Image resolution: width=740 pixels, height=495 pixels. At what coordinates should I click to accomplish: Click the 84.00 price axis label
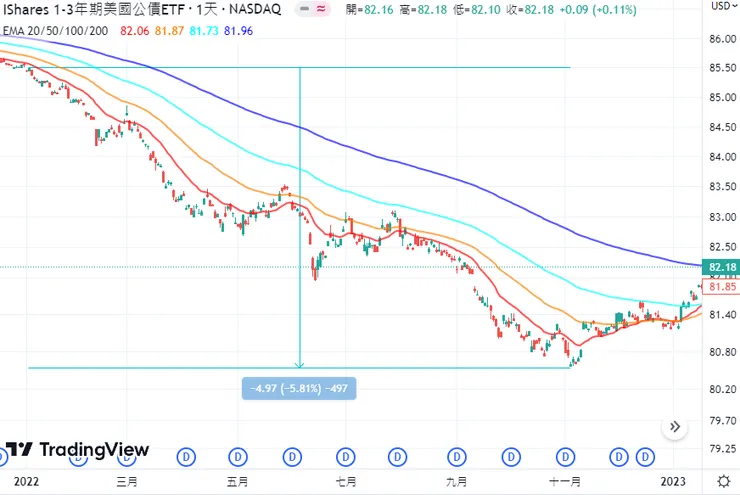click(x=723, y=157)
